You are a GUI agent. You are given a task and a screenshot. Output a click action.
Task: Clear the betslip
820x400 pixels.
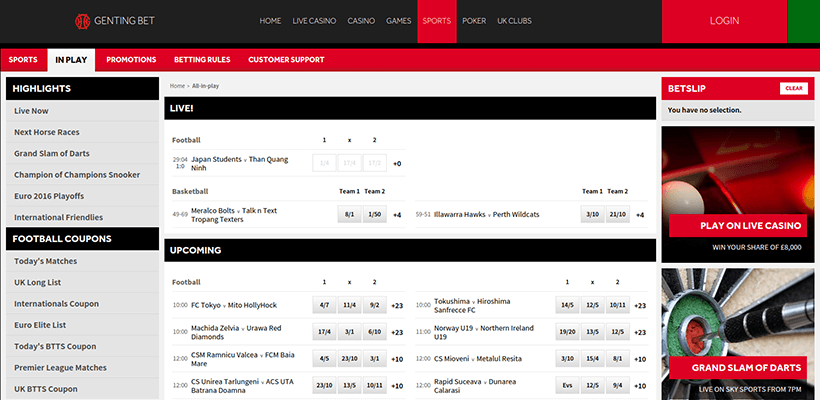(x=793, y=88)
